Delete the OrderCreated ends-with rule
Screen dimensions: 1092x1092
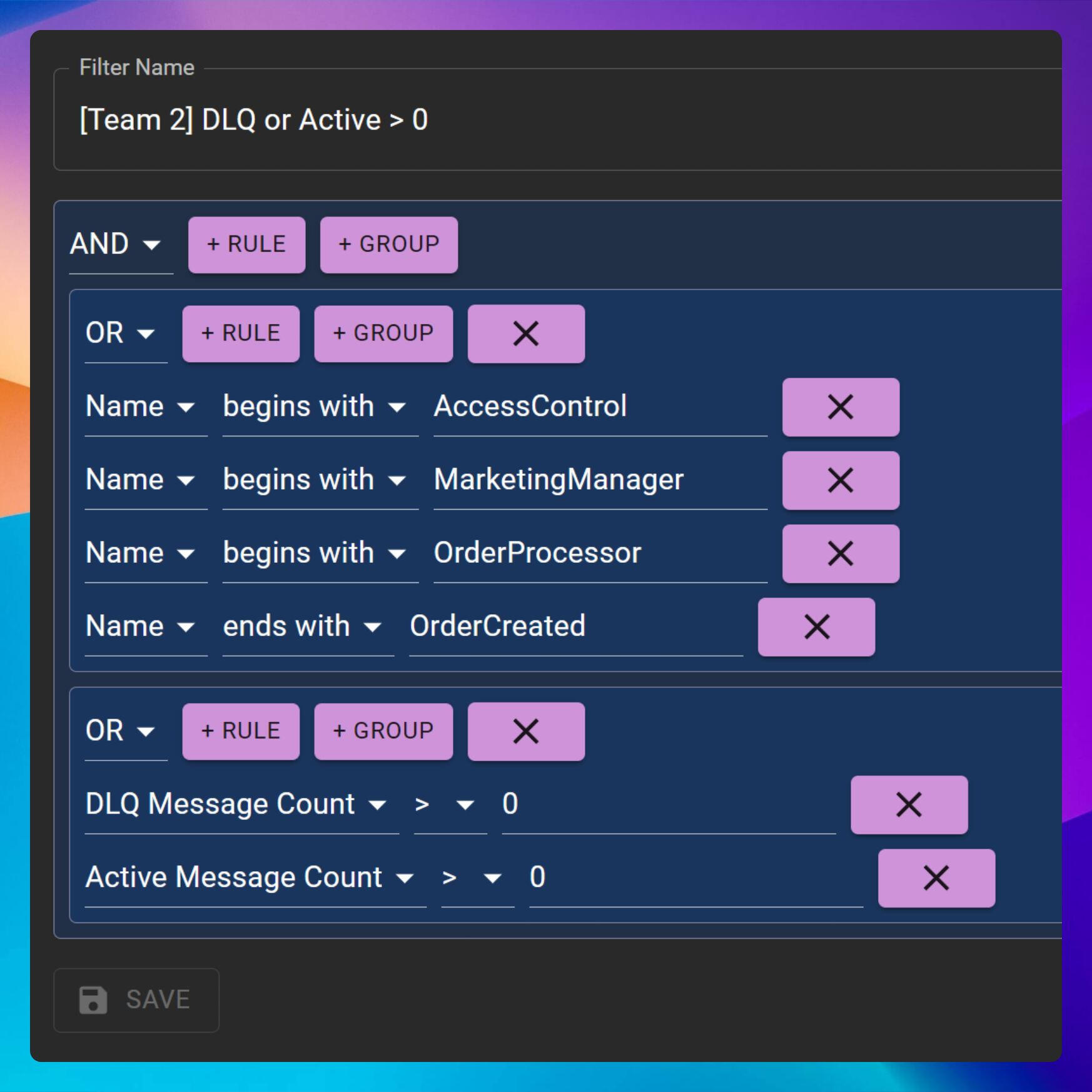pyautogui.click(x=816, y=627)
